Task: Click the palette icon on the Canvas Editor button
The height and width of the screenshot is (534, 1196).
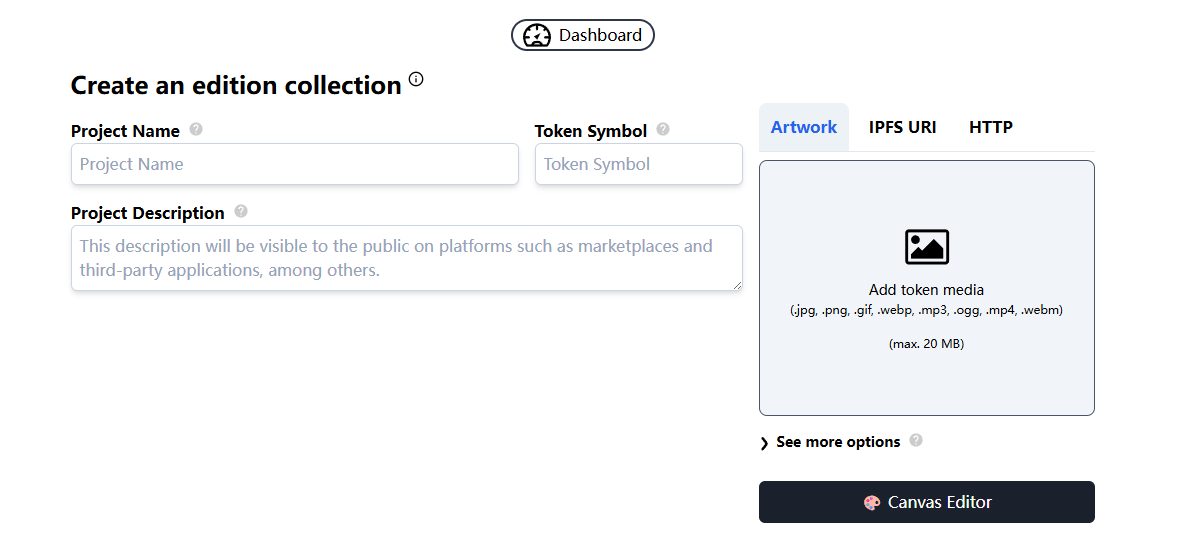Action: [872, 503]
